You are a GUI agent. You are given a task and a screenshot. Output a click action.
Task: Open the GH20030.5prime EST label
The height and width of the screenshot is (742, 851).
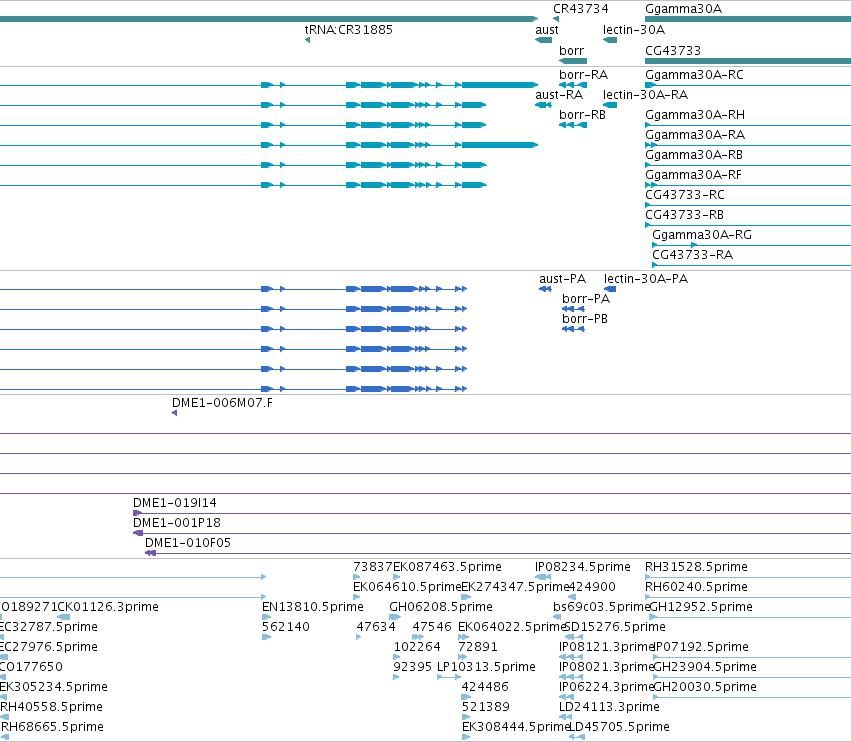pyautogui.click(x=705, y=687)
